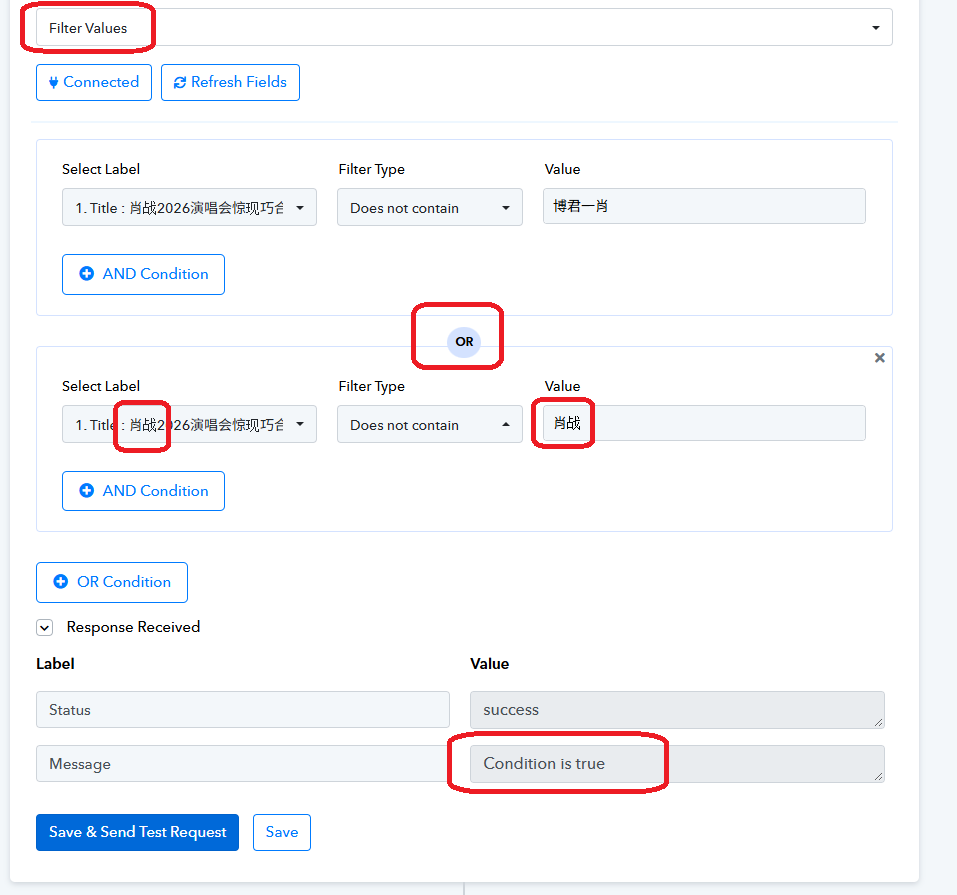The height and width of the screenshot is (895, 957).
Task: Click the OR badge between condition groups
Action: [464, 342]
